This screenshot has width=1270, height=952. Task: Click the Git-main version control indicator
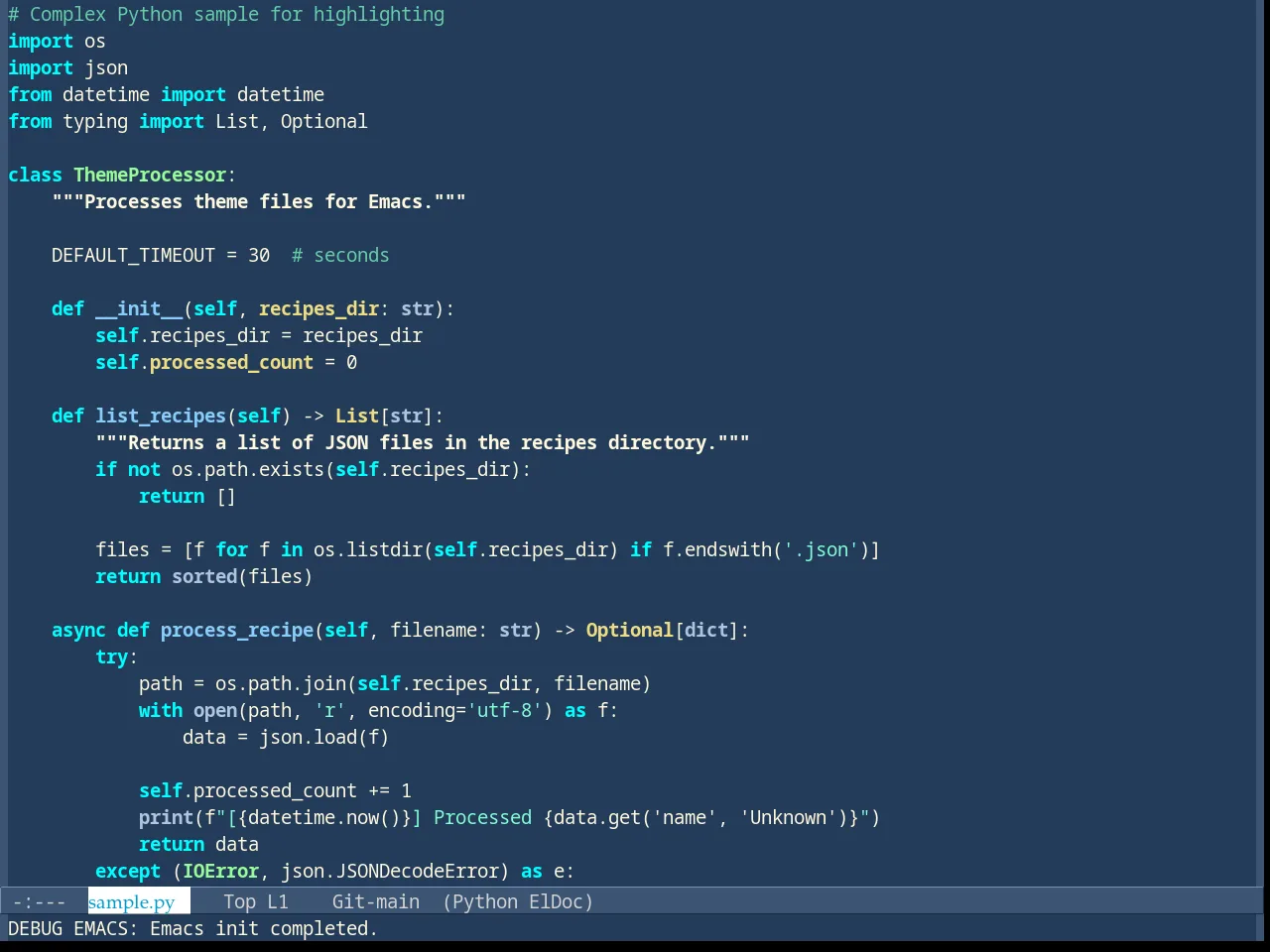(376, 901)
